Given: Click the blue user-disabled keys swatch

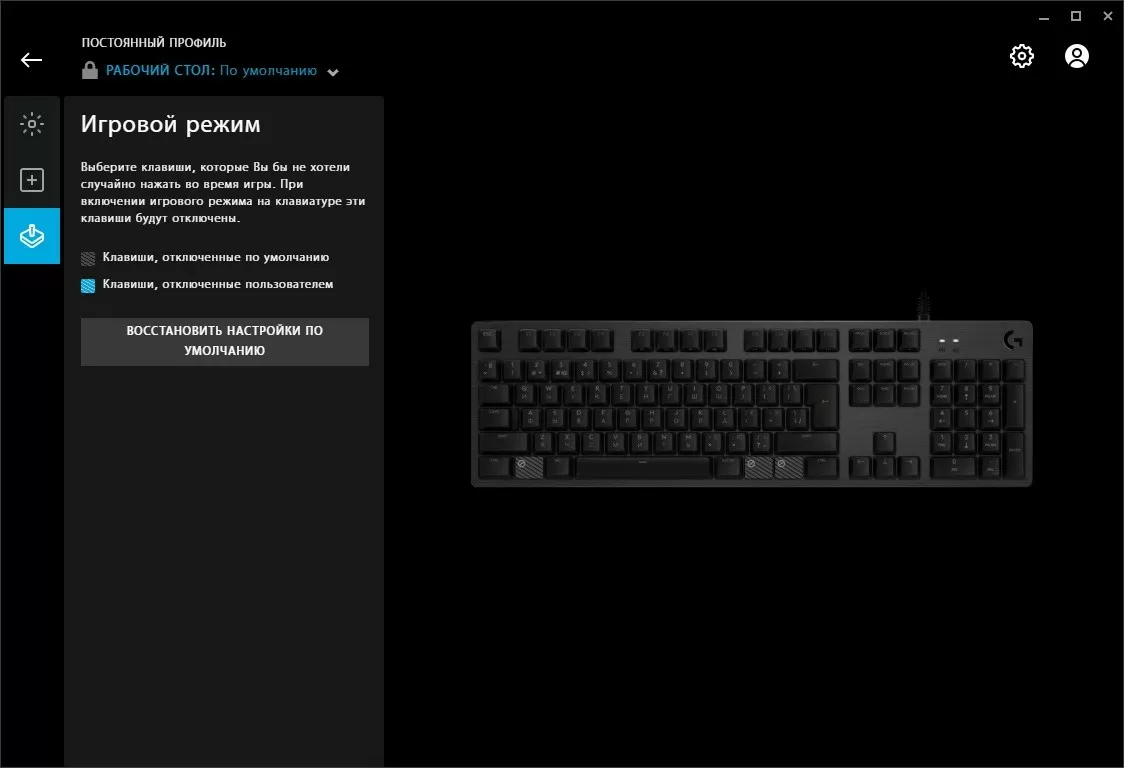Looking at the screenshot, I should click(88, 285).
